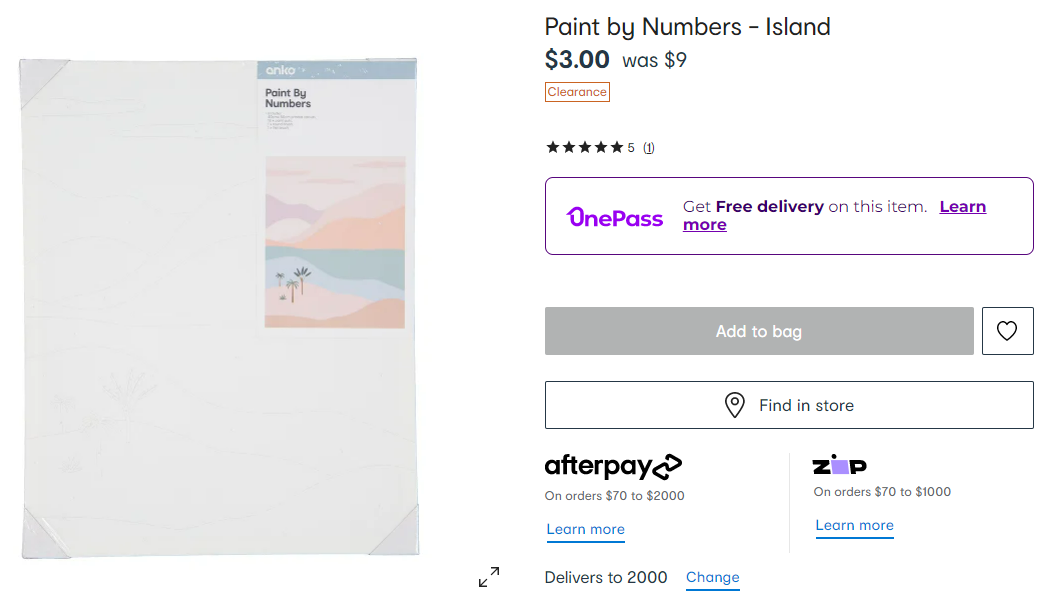Image resolution: width=1048 pixels, height=601 pixels.
Task: Click the anko brand logo on packaging
Action: [x=277, y=70]
